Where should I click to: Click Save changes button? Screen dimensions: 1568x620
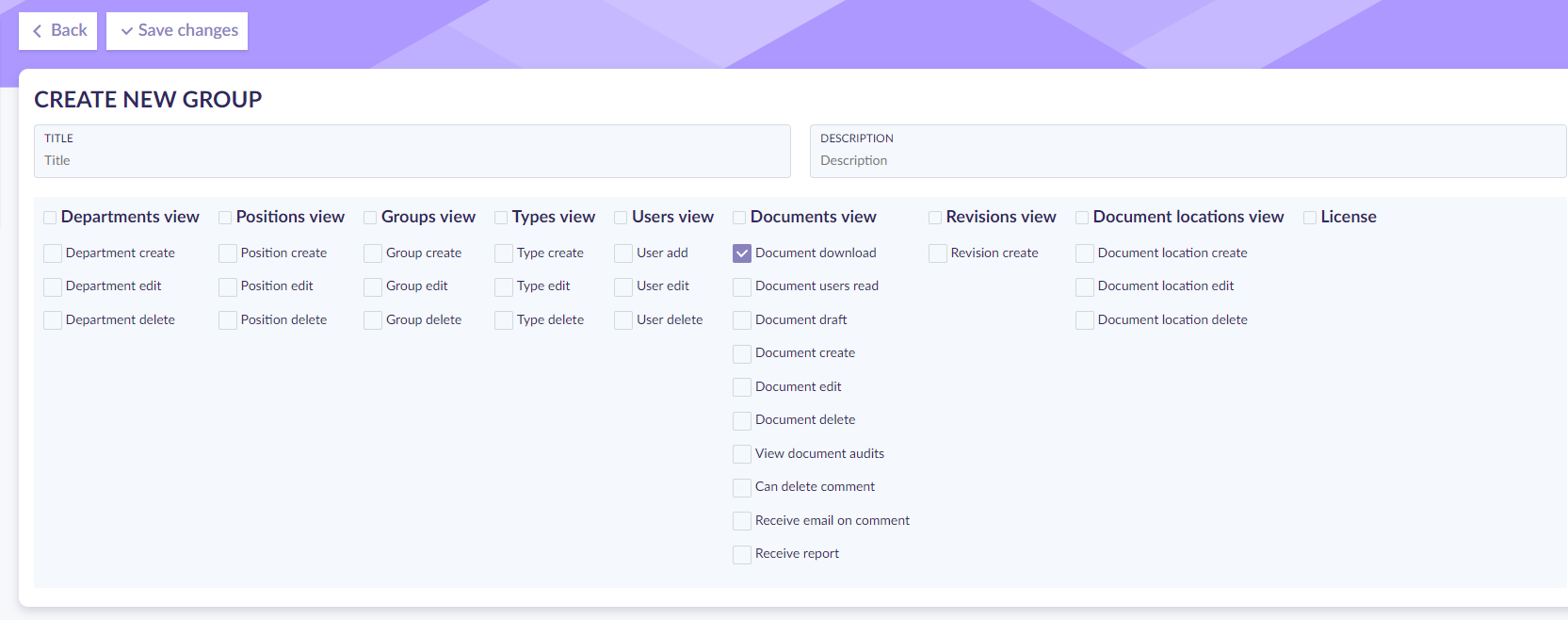coord(177,31)
